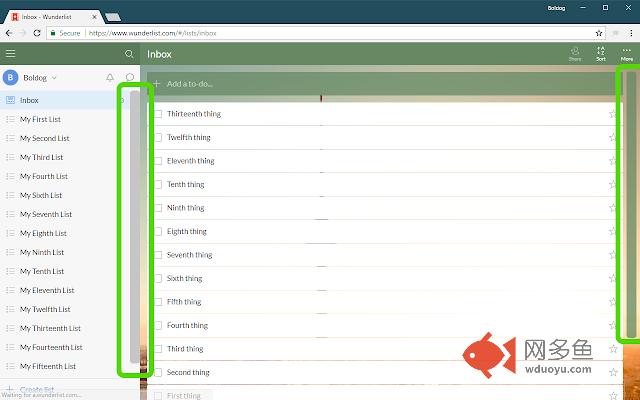Image resolution: width=640 pixels, height=400 pixels.
Task: Click the Share icon in toolbar
Action: 575,54
